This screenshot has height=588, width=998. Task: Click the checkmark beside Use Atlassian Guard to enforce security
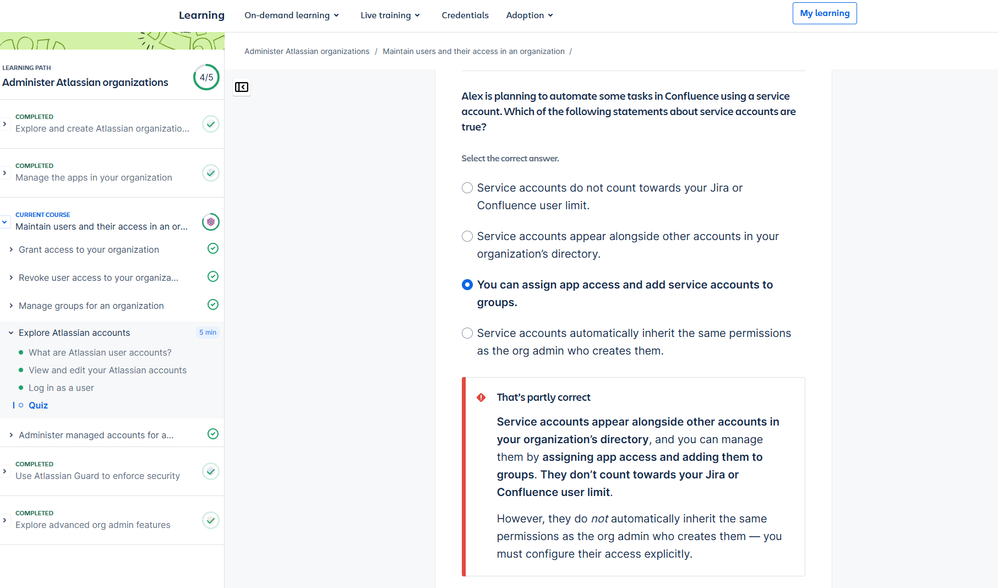[x=210, y=471]
